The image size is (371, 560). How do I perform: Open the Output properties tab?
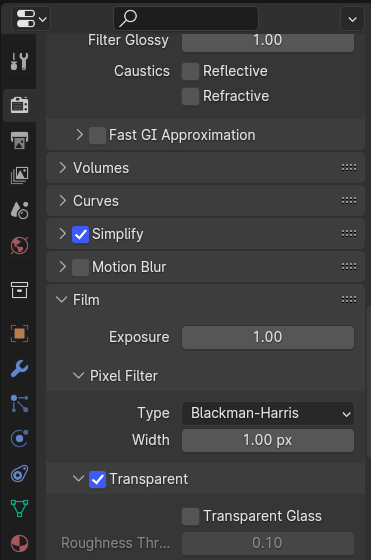coord(19,140)
